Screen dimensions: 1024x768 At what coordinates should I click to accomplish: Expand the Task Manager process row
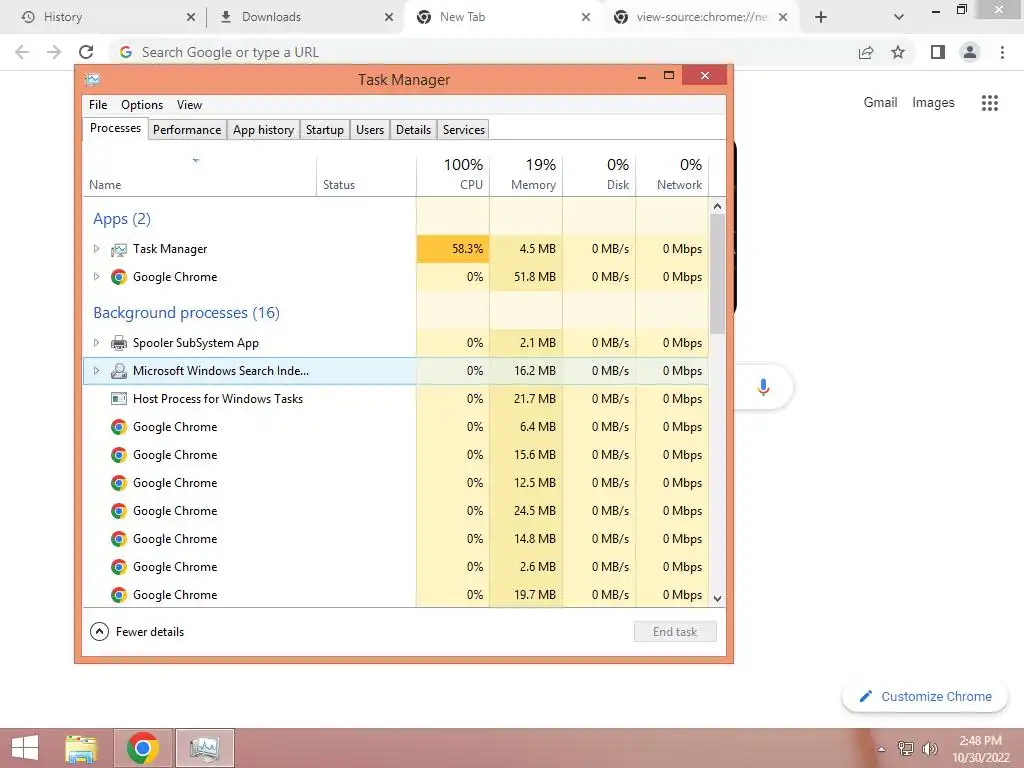pos(97,249)
